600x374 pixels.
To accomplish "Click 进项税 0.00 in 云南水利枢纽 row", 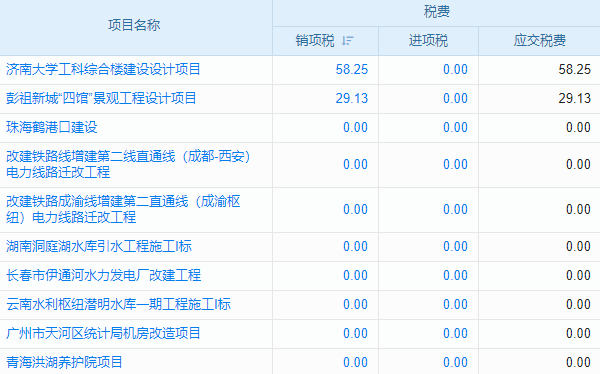I will click(455, 305).
